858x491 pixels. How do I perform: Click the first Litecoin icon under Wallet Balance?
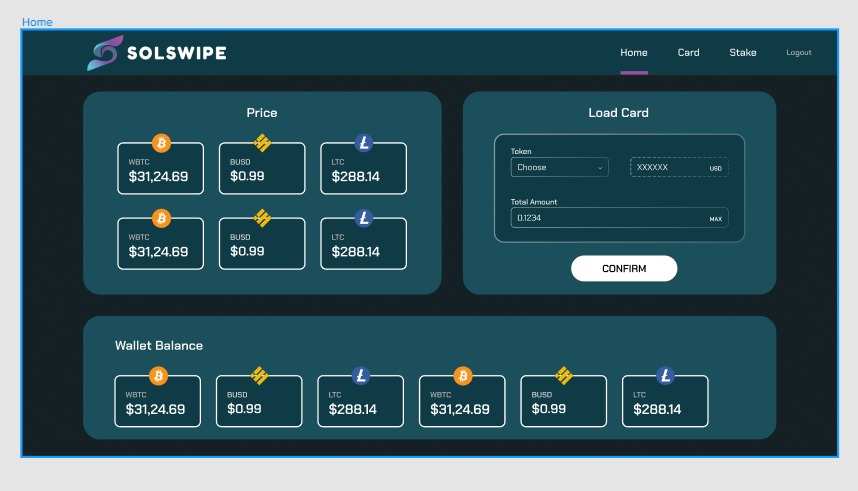[361, 376]
